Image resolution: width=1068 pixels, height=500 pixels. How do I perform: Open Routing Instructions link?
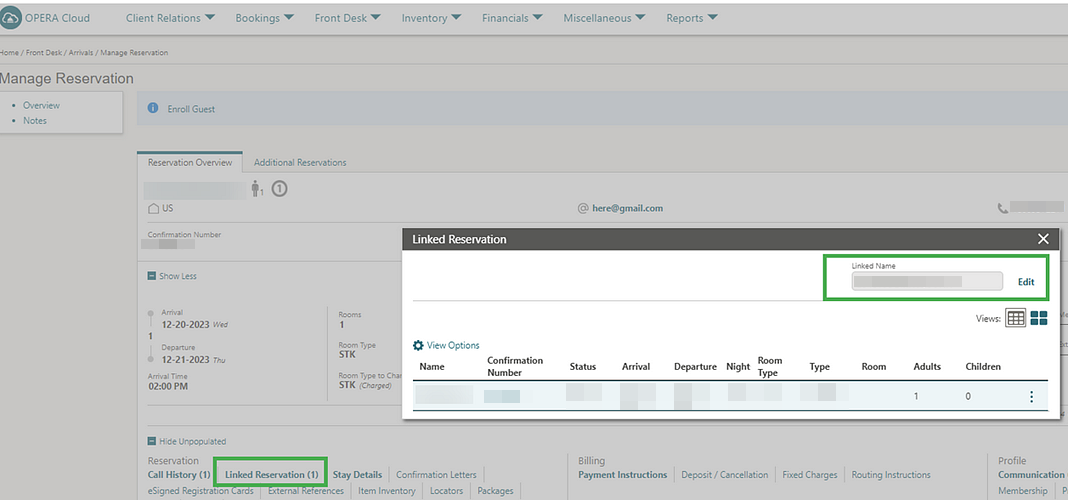click(891, 475)
